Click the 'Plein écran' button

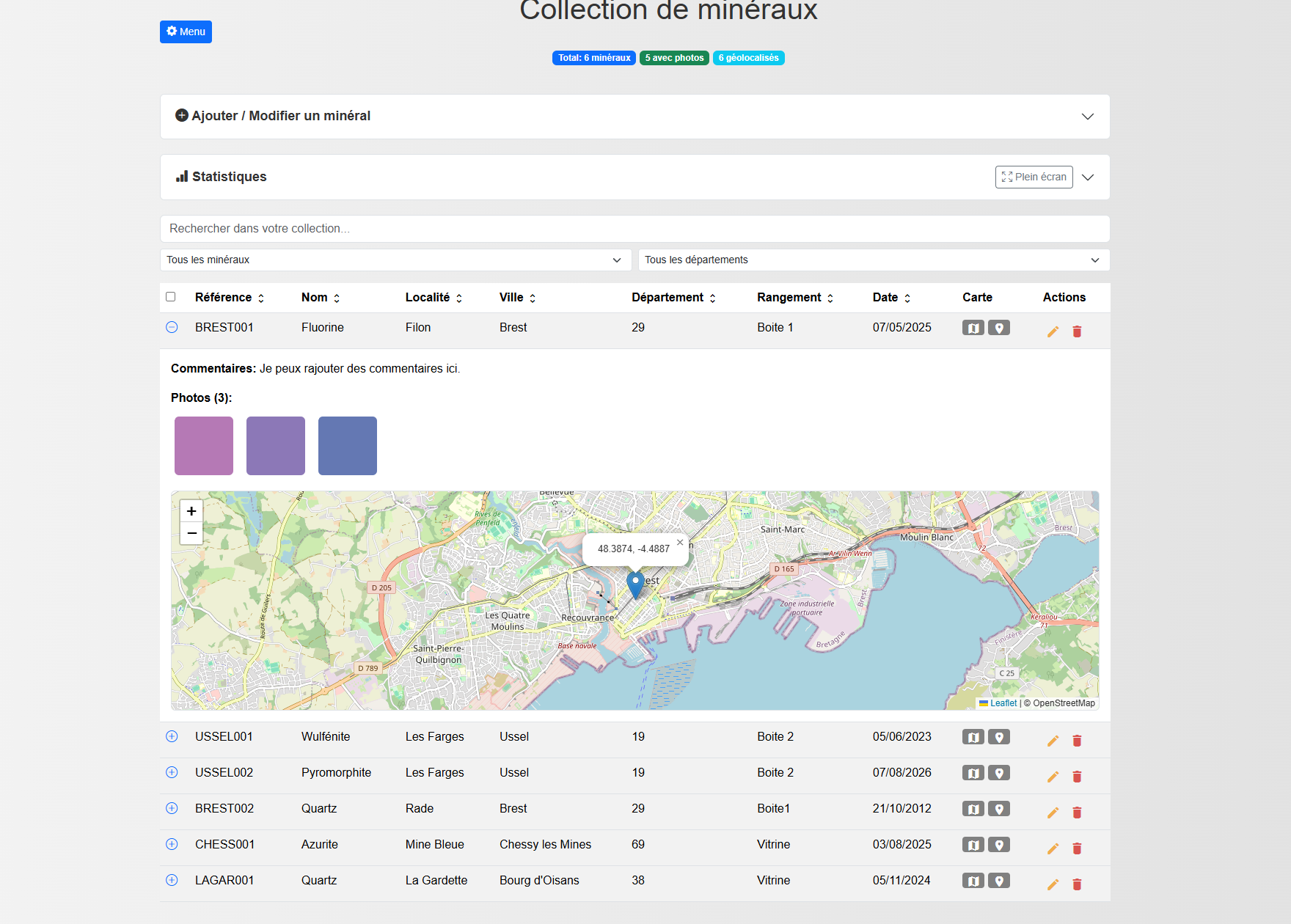click(1034, 177)
